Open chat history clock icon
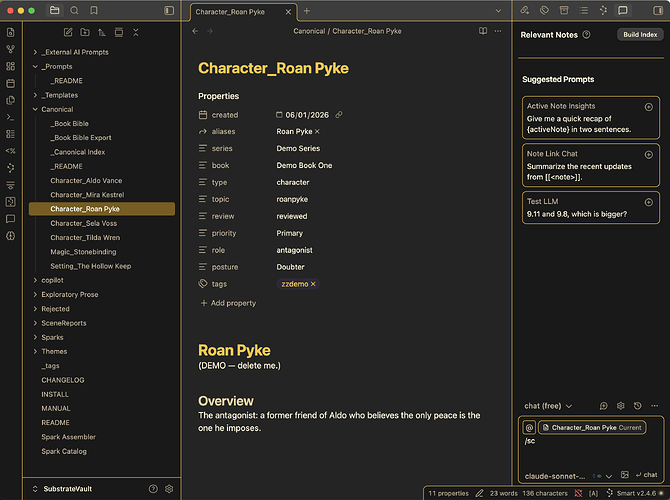The width and height of the screenshot is (670, 500). pyautogui.click(x=638, y=406)
